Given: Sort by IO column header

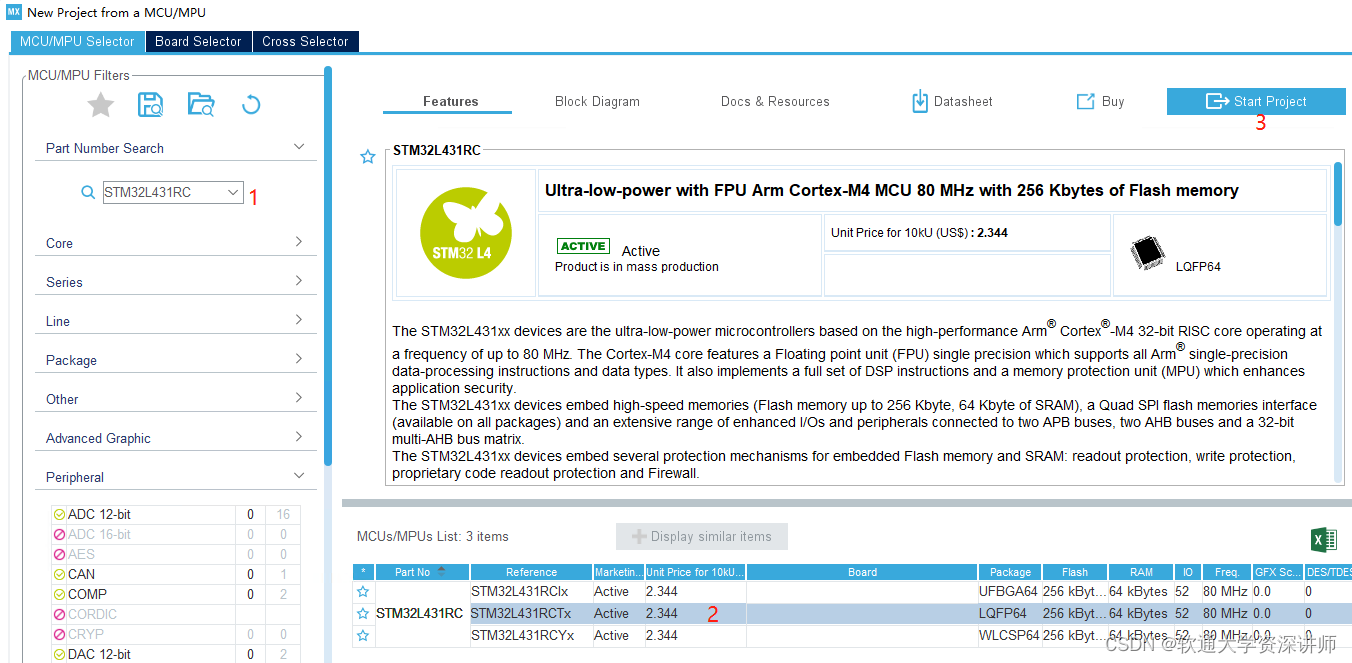Looking at the screenshot, I should (1188, 572).
